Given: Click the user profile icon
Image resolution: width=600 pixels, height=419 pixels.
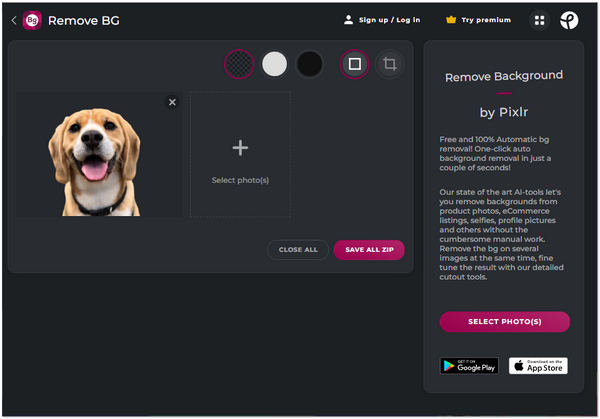Looking at the screenshot, I should pos(348,20).
